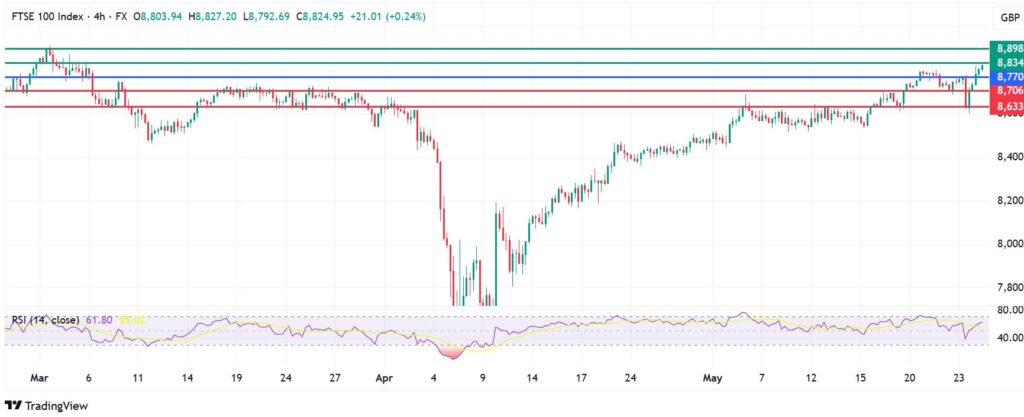Click the Apr label on time axis

coord(386,380)
